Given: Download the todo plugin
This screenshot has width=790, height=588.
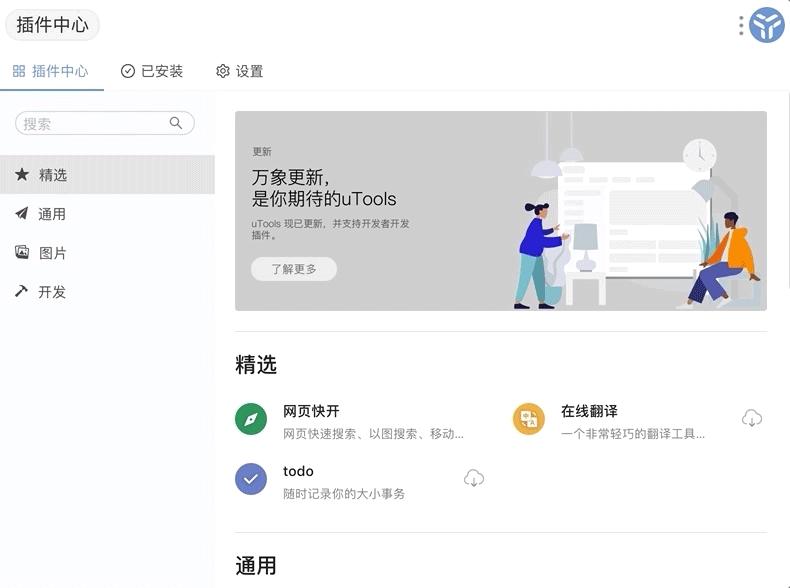Looking at the screenshot, I should coord(474,478).
